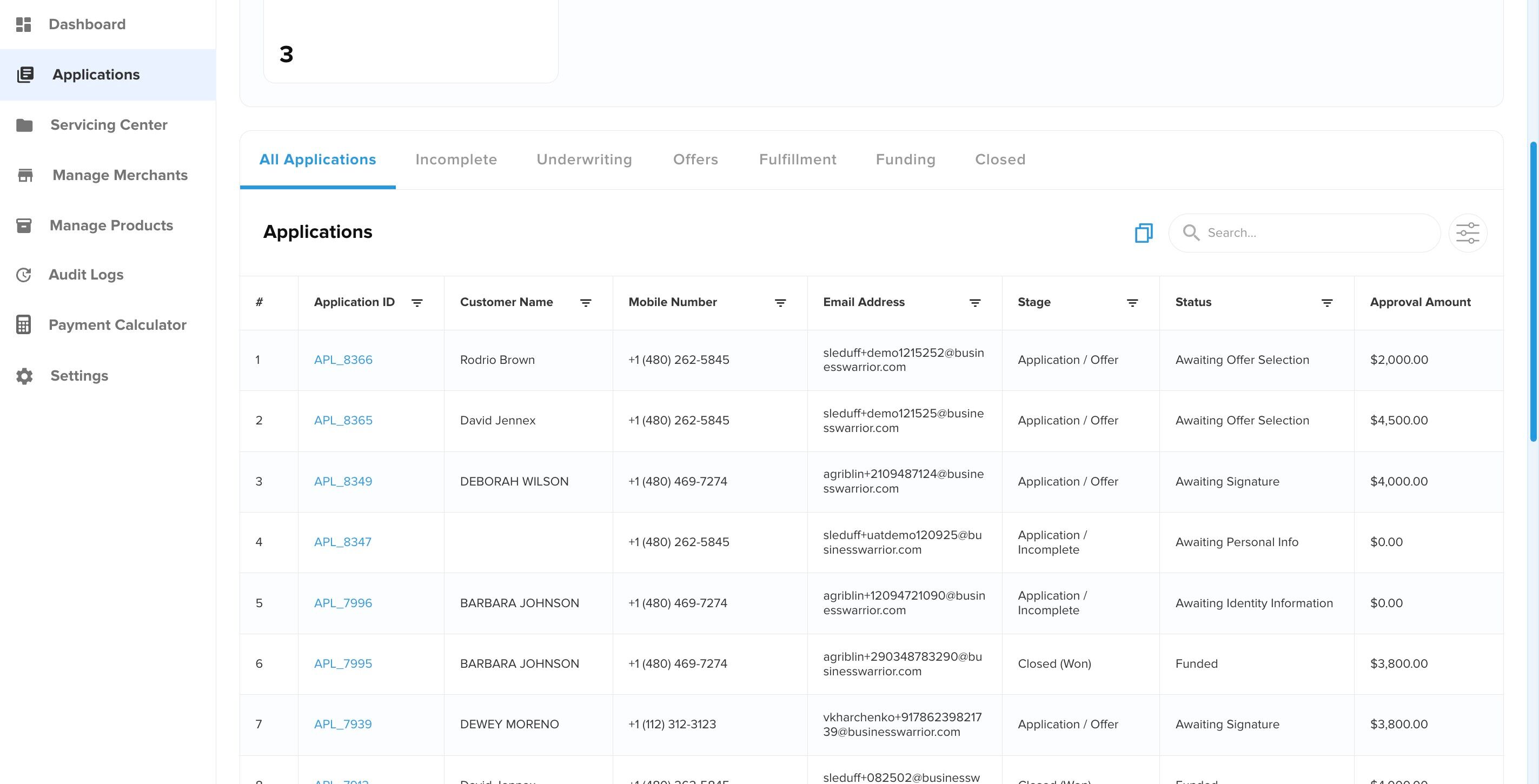Open the Dashboard menu item
This screenshot has width=1539, height=784.
tap(108, 24)
